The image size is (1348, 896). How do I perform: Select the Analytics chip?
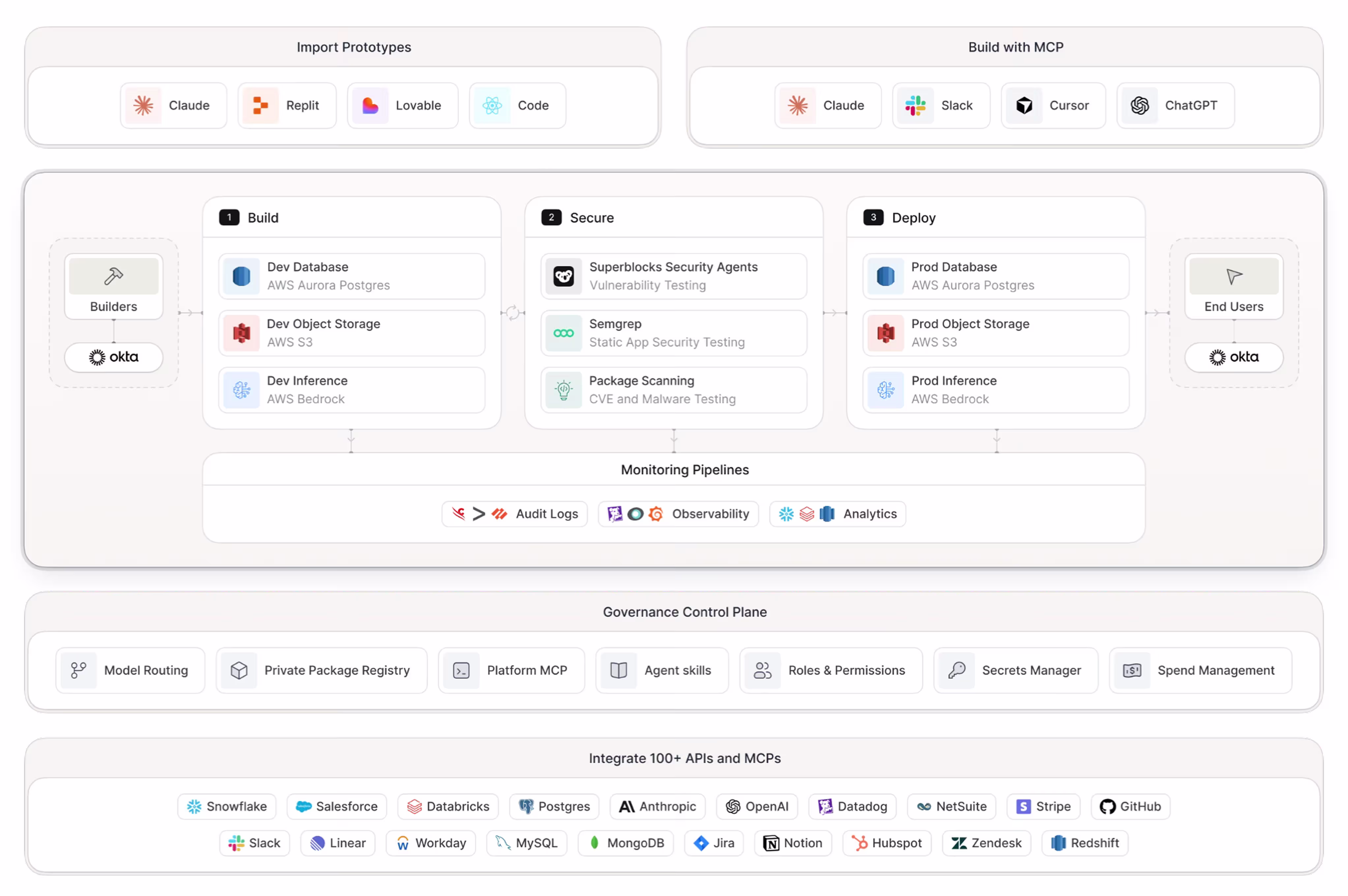(x=837, y=514)
